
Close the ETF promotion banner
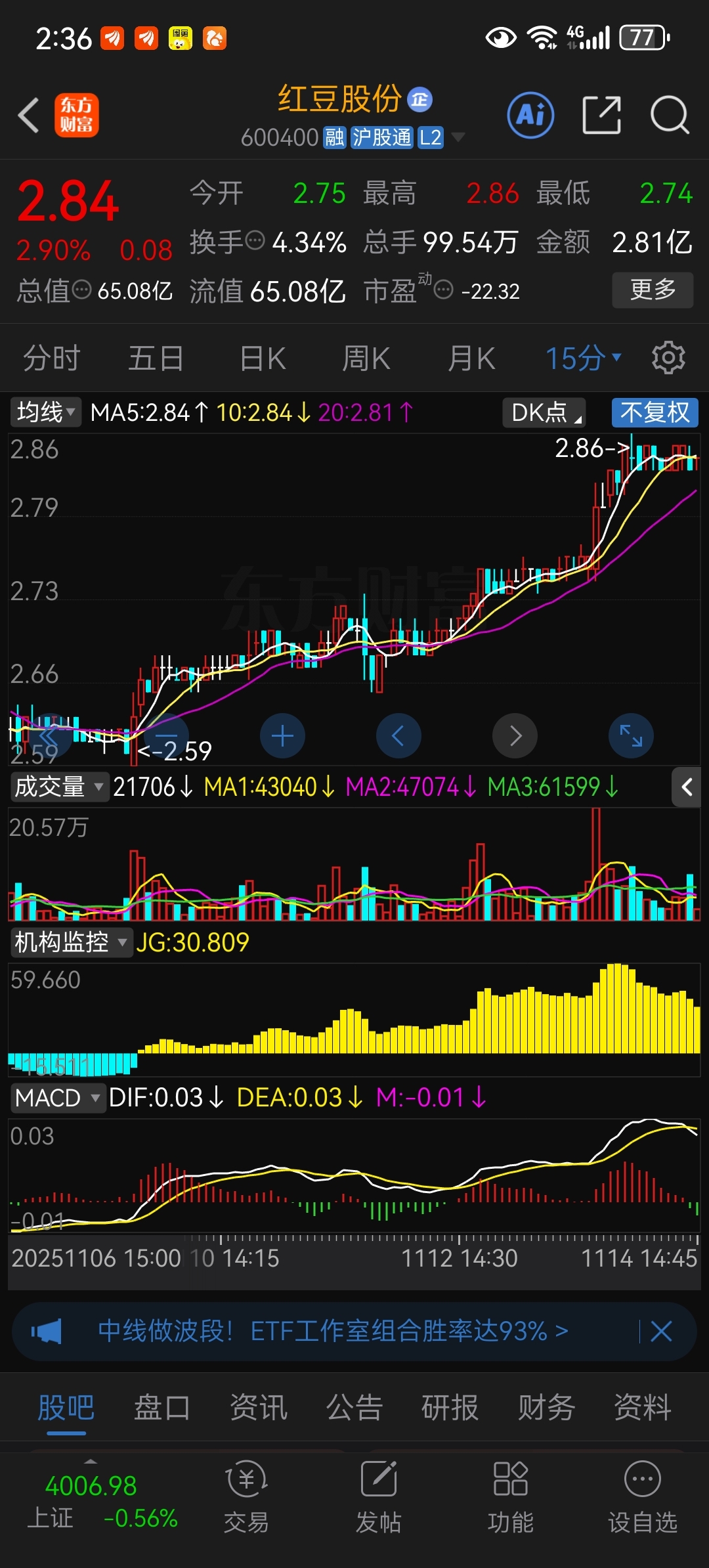pos(661,1332)
